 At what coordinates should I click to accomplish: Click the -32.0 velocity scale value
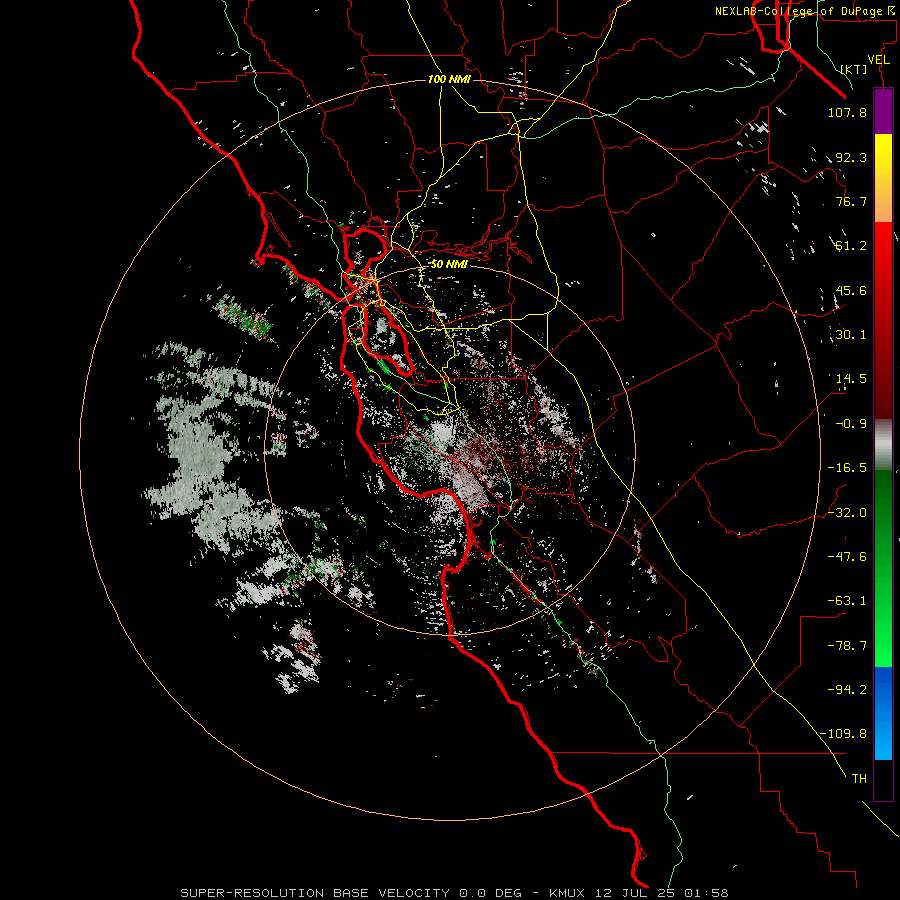[x=847, y=513]
